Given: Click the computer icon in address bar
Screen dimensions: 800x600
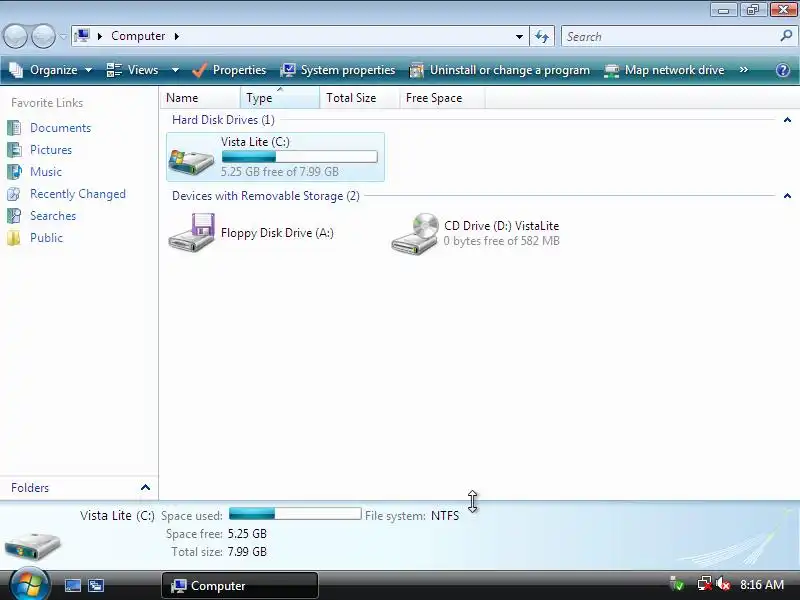Looking at the screenshot, I should pos(82,36).
